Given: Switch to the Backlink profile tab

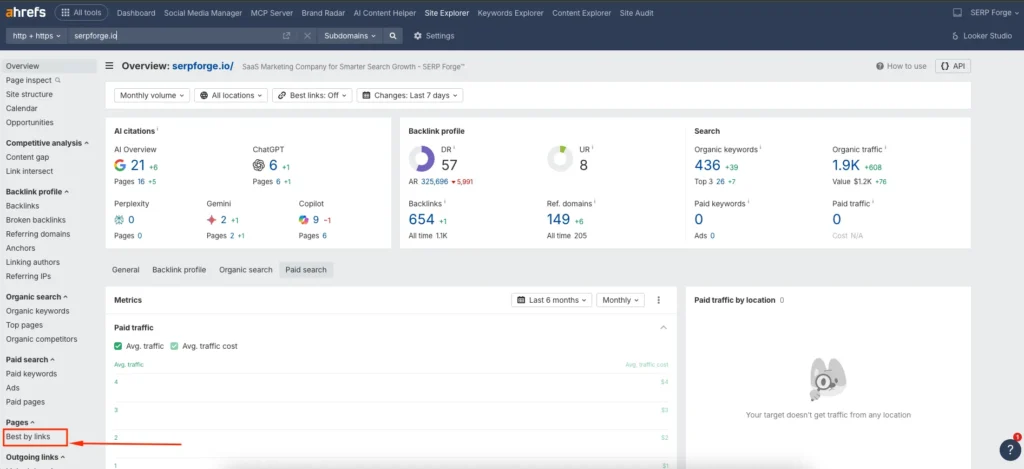Looking at the screenshot, I should (179, 270).
